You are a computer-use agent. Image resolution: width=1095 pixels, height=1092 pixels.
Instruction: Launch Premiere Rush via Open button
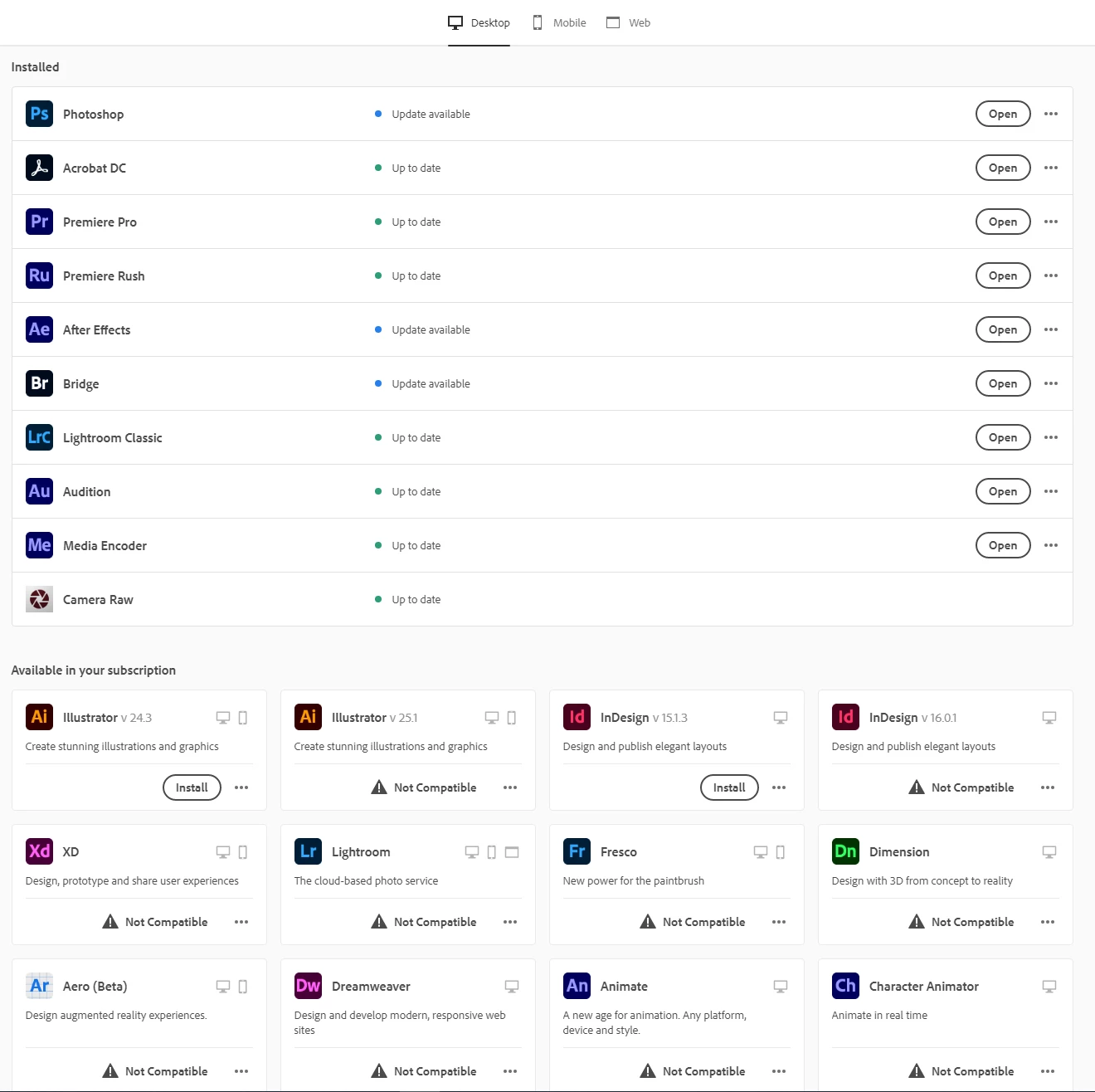[1003, 275]
